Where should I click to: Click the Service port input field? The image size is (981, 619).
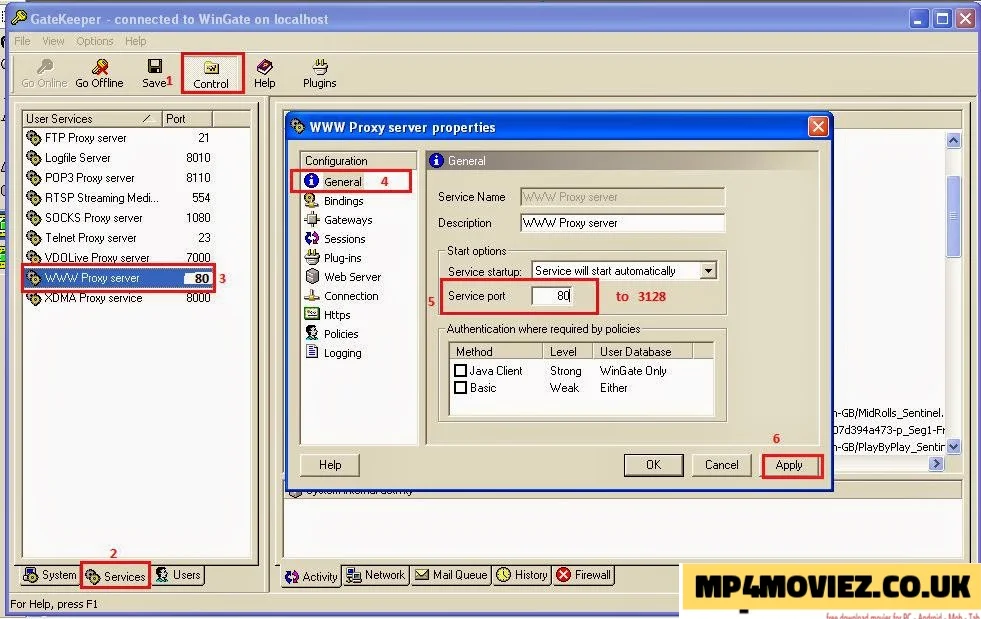click(552, 295)
